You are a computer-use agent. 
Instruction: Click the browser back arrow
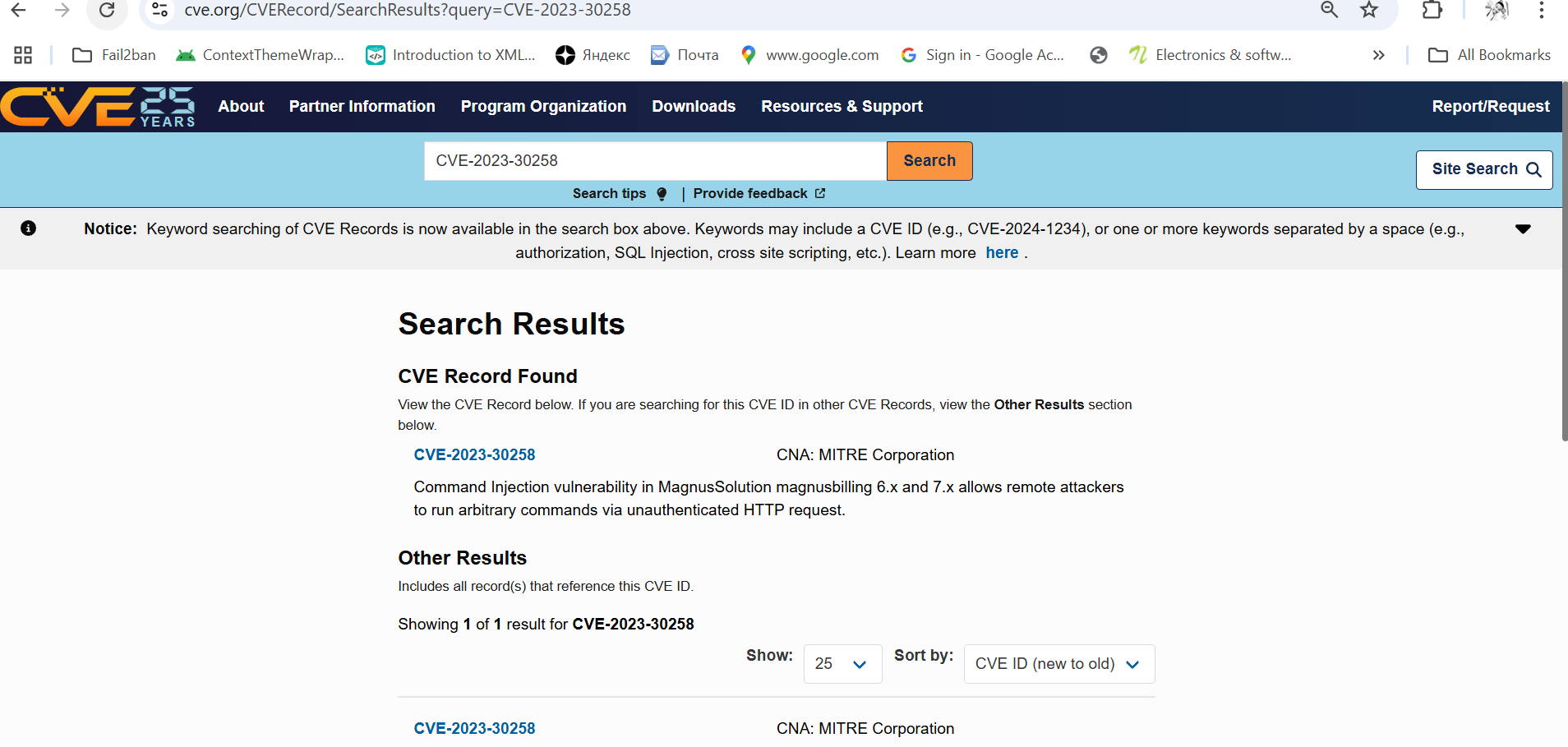(18, 10)
